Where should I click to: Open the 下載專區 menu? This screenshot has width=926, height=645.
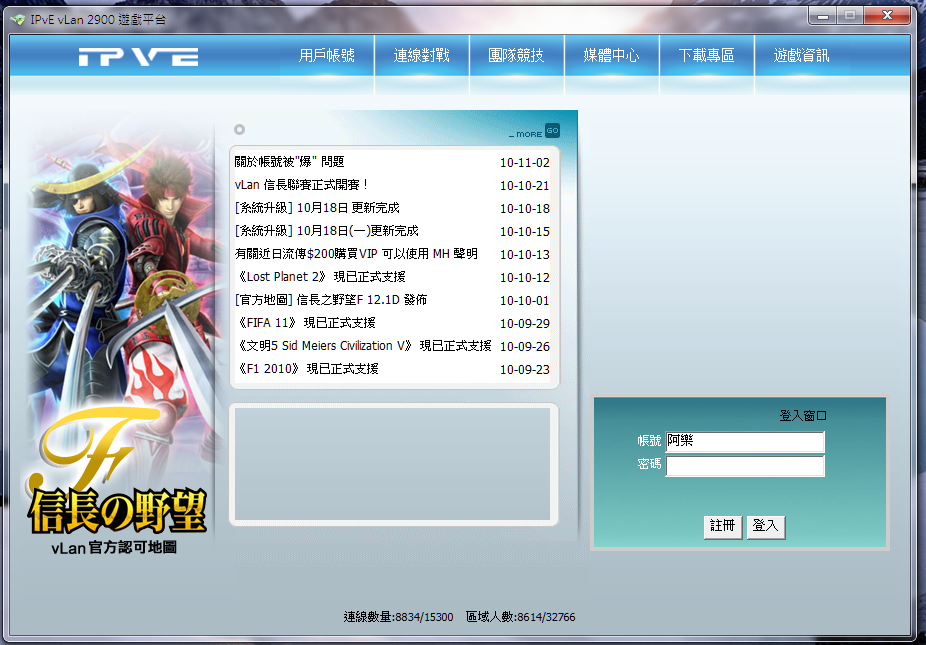point(706,56)
